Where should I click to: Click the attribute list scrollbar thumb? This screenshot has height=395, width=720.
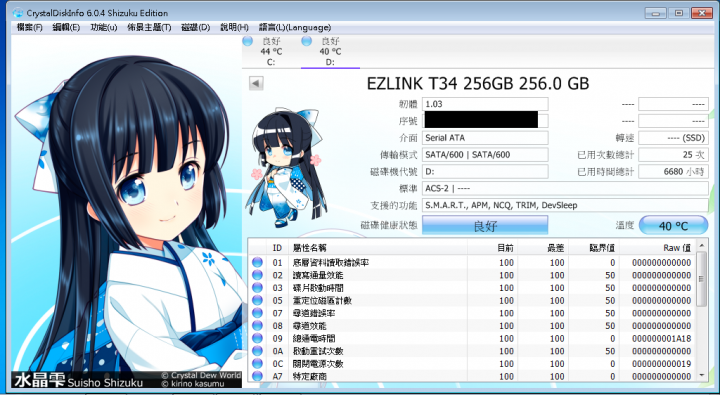click(702, 278)
